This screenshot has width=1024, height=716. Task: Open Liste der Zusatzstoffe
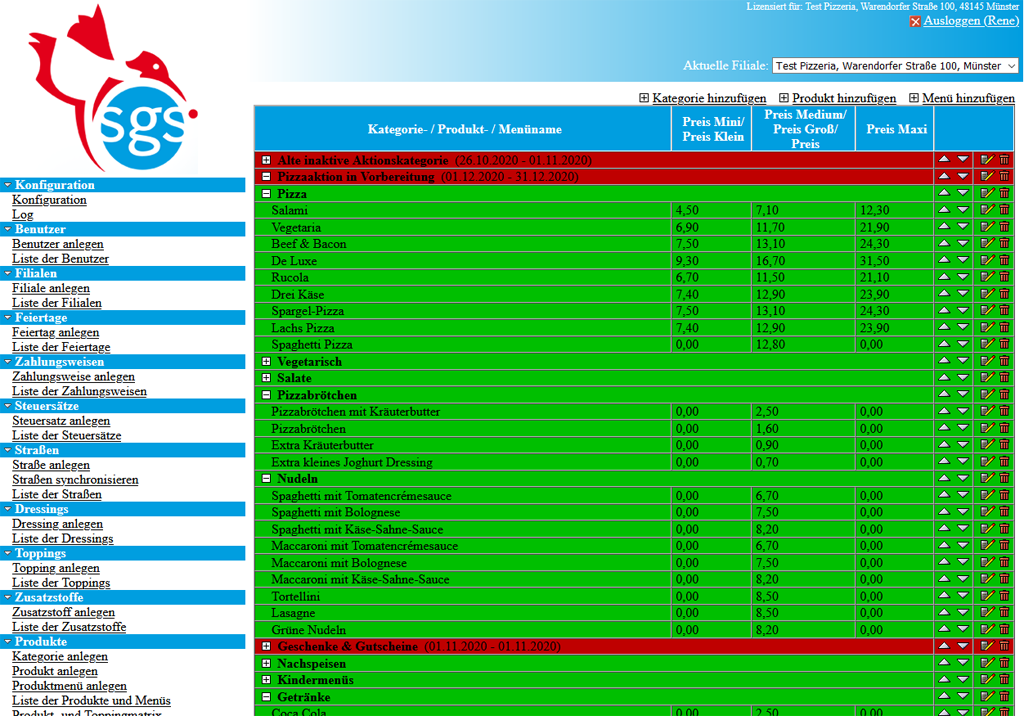[x=69, y=626]
